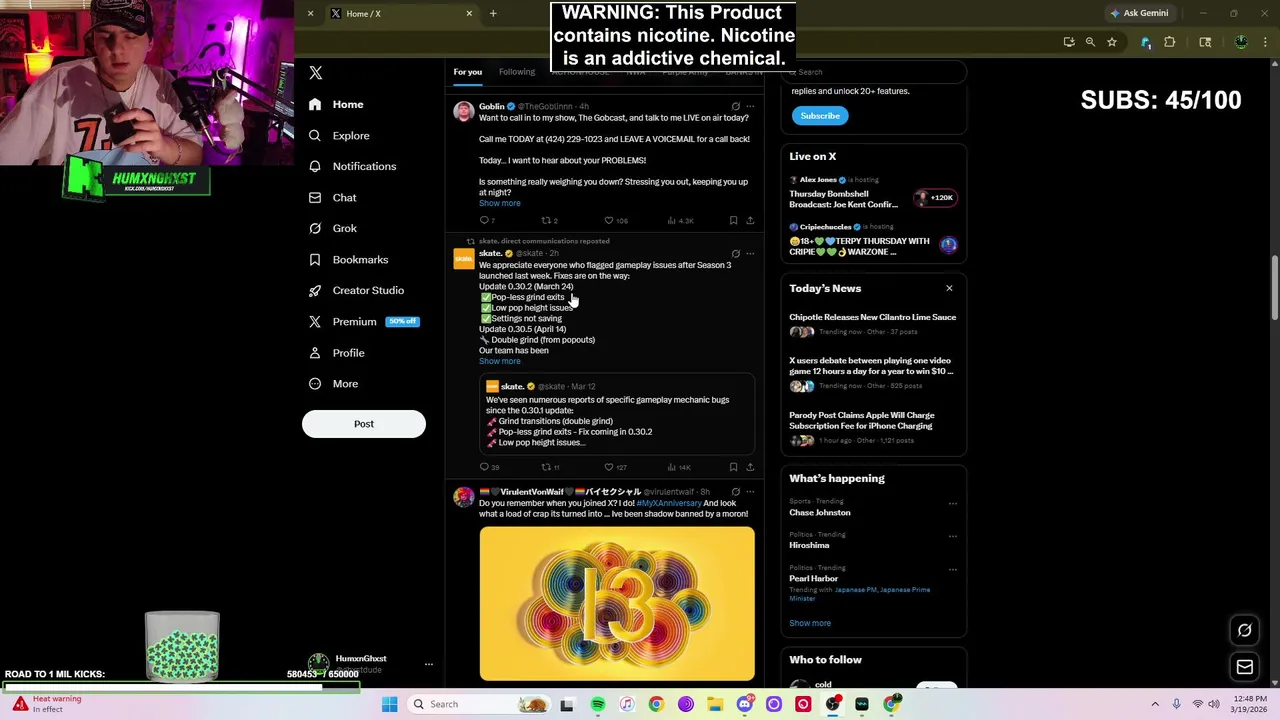The image size is (1280, 720).
Task: Expand the More menu in sidebar
Action: click(333, 384)
